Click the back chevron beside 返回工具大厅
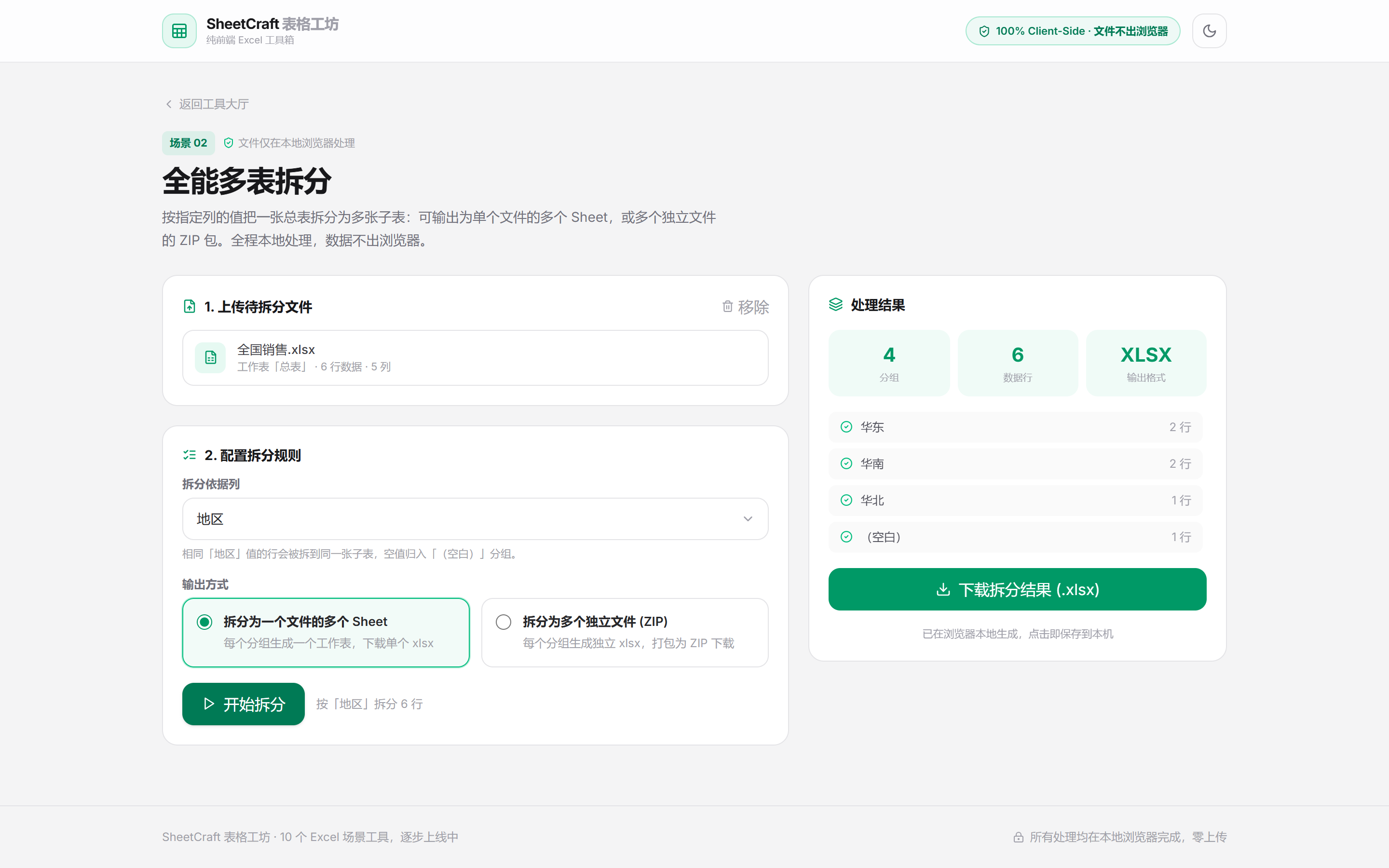The width and height of the screenshot is (1389, 868). (x=169, y=104)
